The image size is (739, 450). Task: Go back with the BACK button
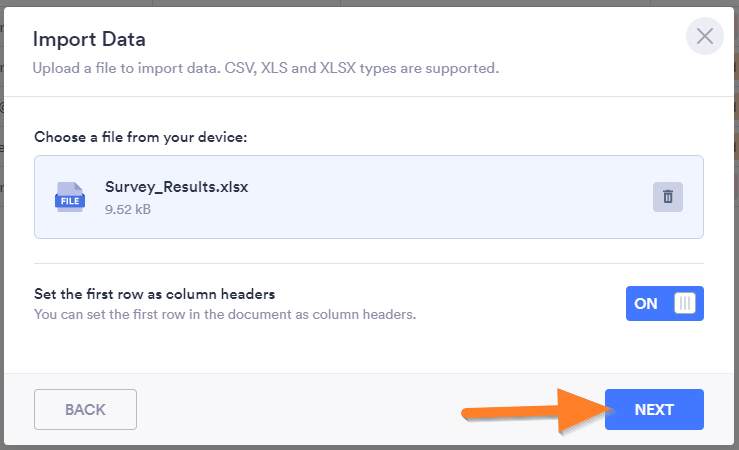85,409
